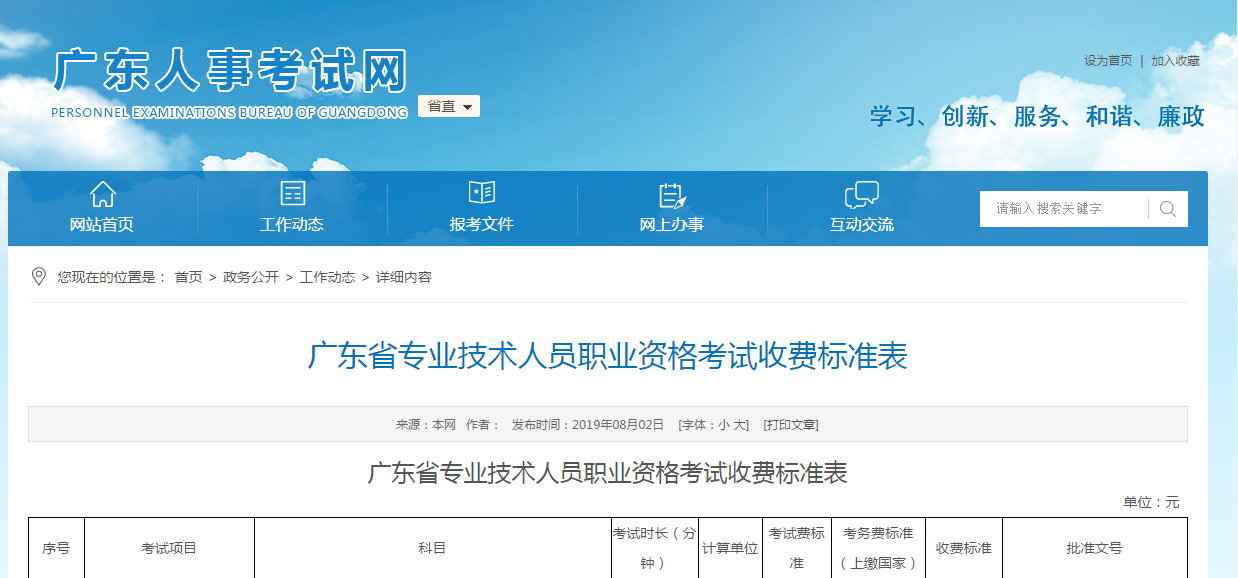Screen dimensions: 1238x578
Task: Click the 打印文章 print link
Action: point(790,425)
